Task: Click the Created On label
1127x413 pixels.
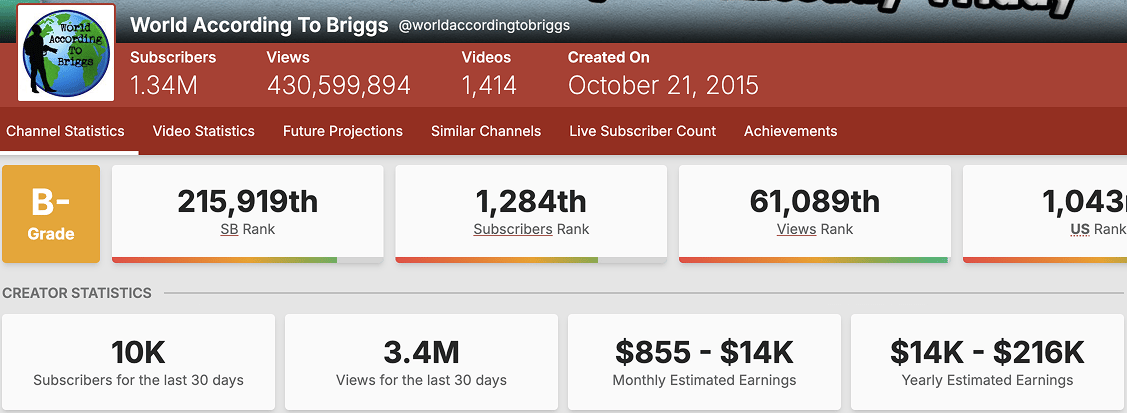Action: coord(609,57)
